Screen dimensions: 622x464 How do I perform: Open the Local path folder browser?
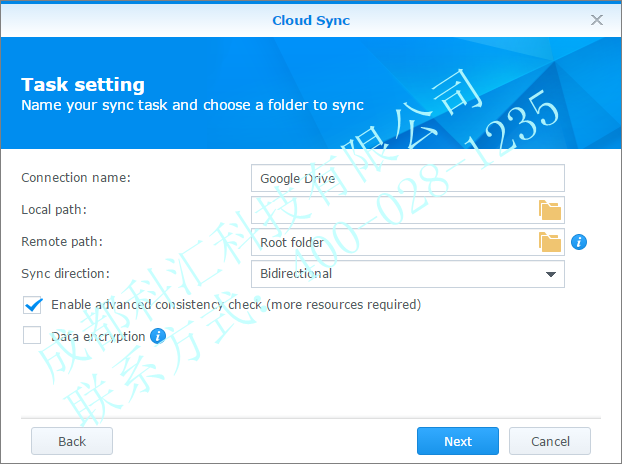point(550,210)
